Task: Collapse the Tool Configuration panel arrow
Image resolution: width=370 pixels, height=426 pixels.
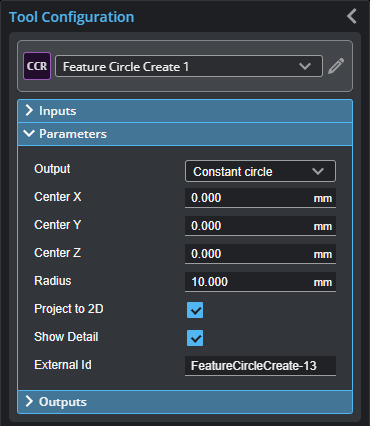Action: click(352, 16)
